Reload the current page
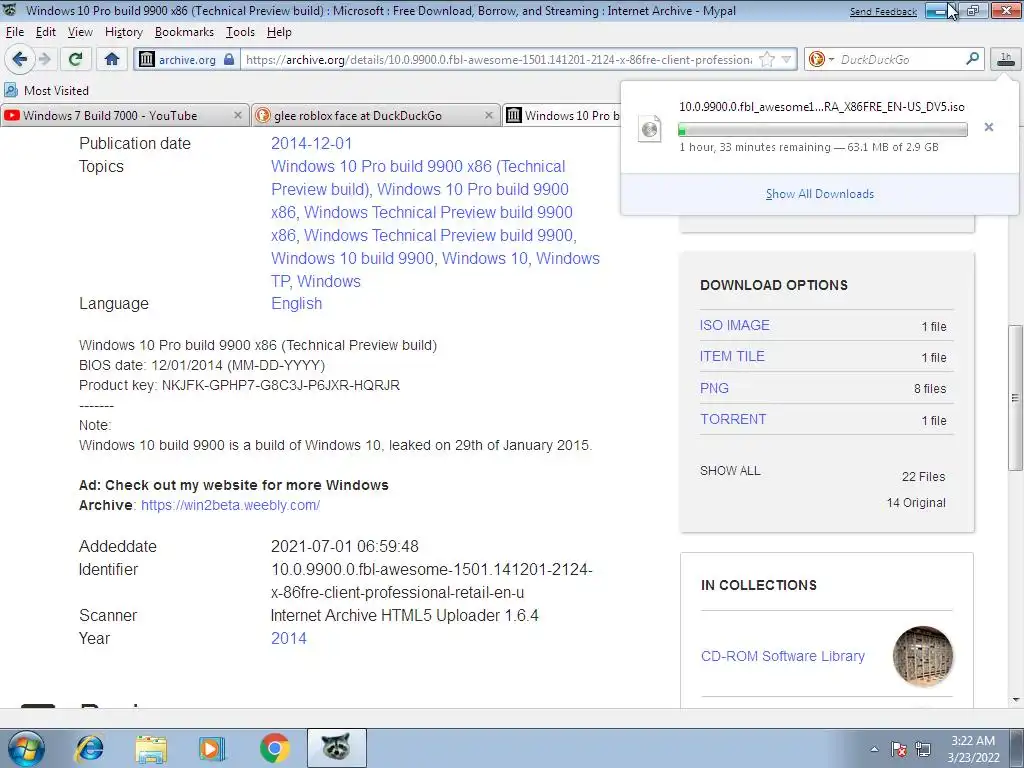 pos(75,59)
